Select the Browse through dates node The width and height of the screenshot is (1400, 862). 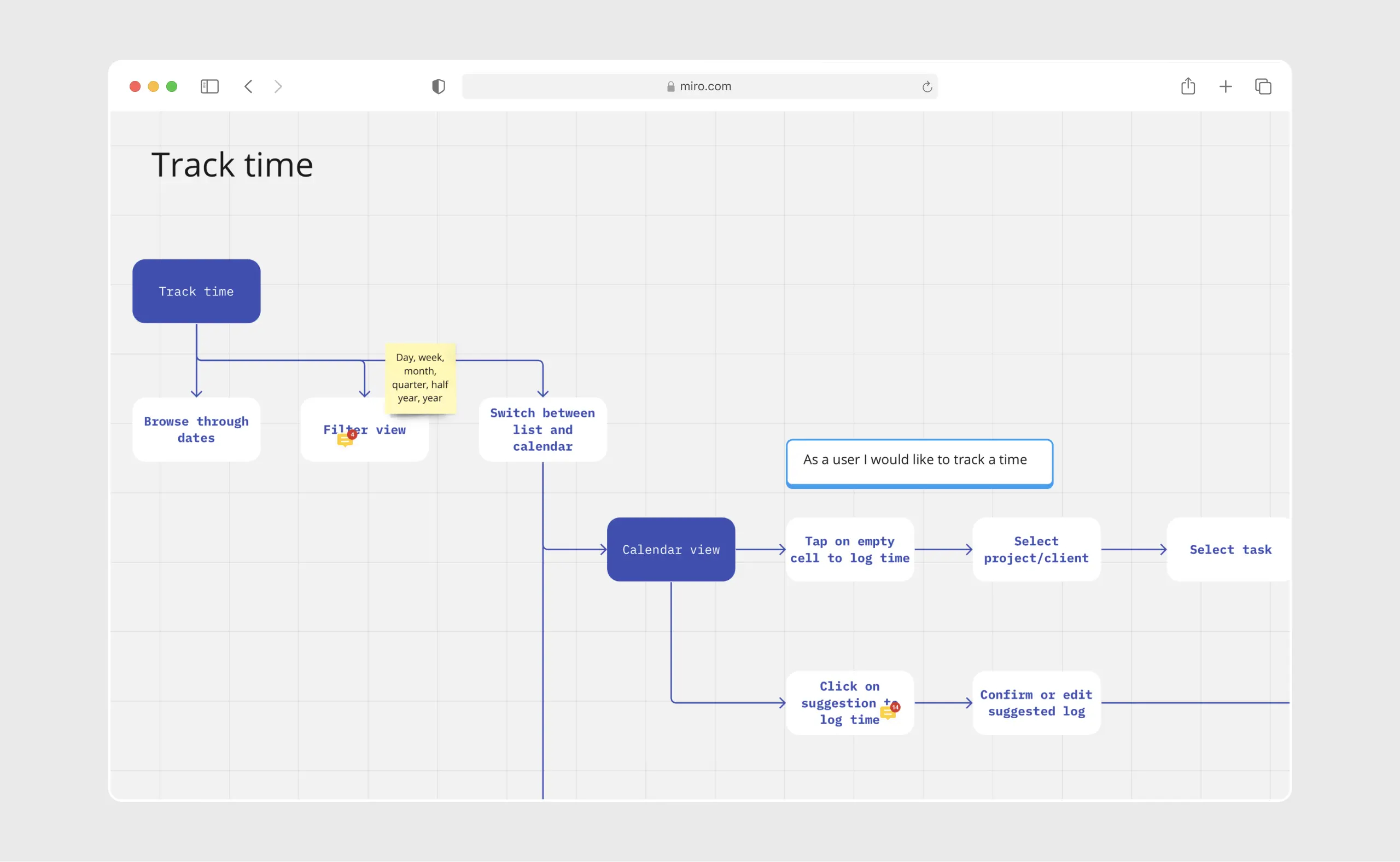pyautogui.click(x=197, y=430)
